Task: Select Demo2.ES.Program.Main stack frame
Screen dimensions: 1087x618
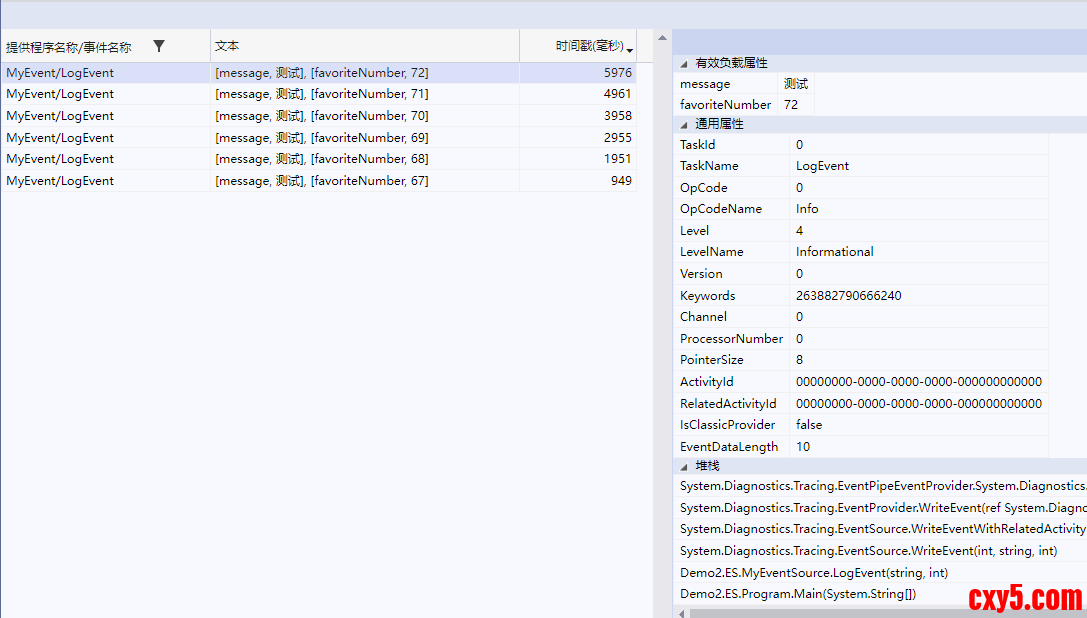Action: pyautogui.click(x=798, y=594)
